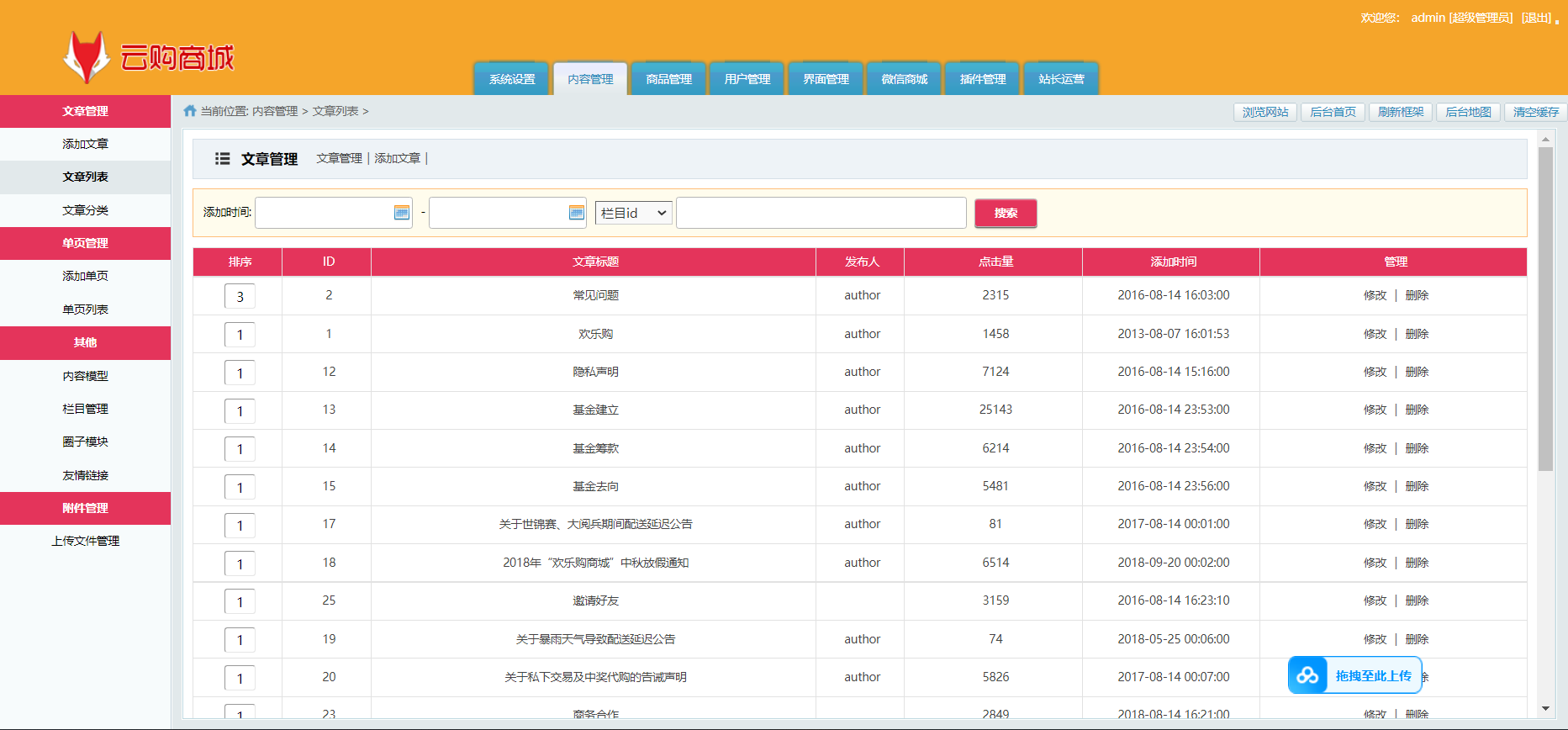Click the home icon beside 当前位置
1568x730 pixels.
[190, 111]
